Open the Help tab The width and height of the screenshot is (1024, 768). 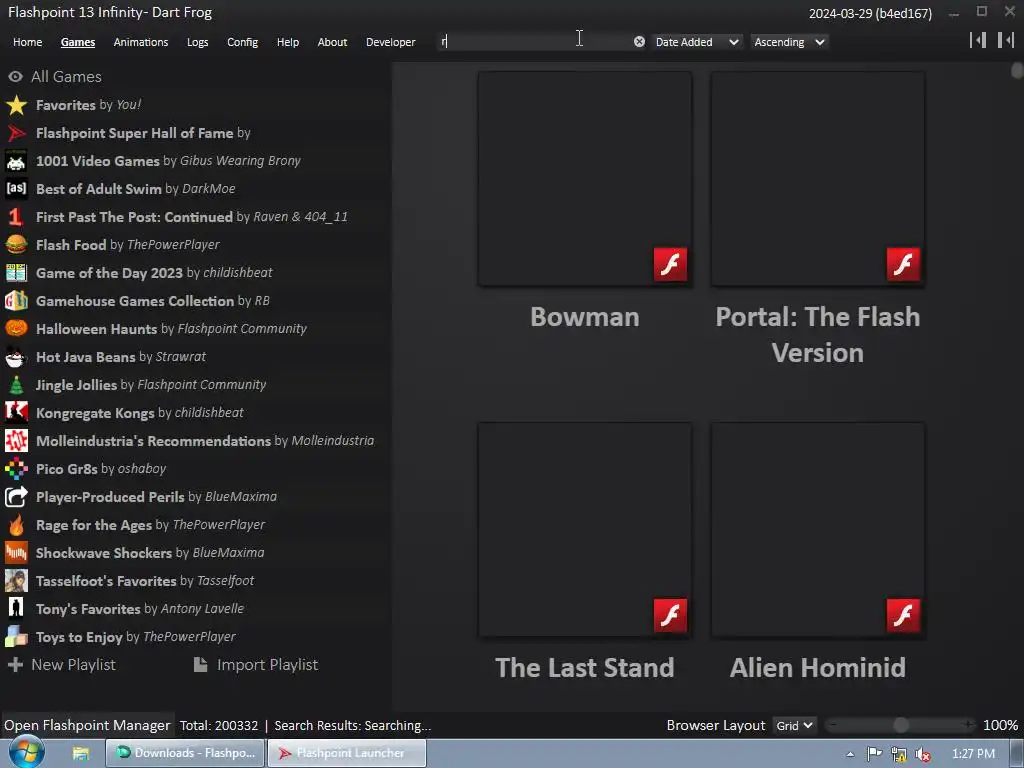pos(288,42)
